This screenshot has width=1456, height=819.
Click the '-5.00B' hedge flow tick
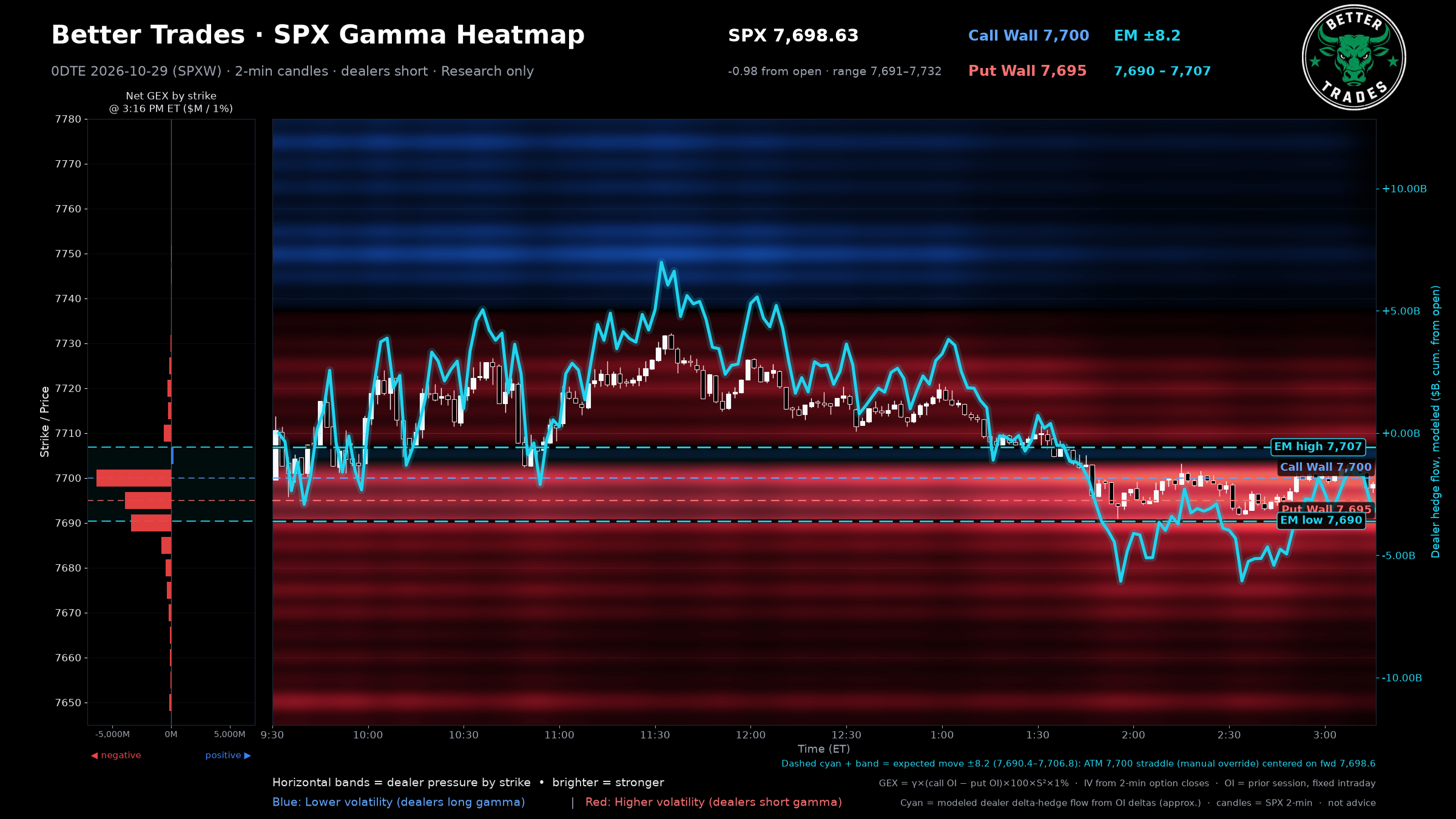1399,556
